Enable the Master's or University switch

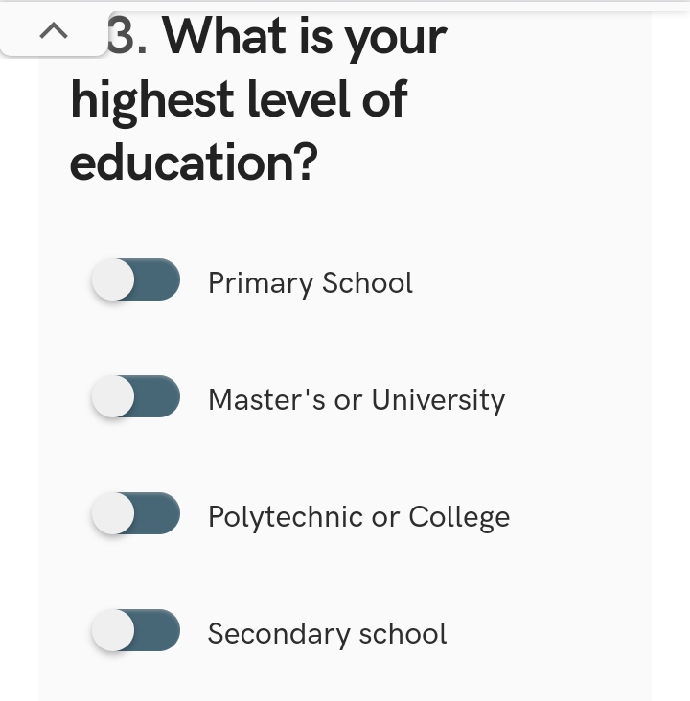click(136, 397)
